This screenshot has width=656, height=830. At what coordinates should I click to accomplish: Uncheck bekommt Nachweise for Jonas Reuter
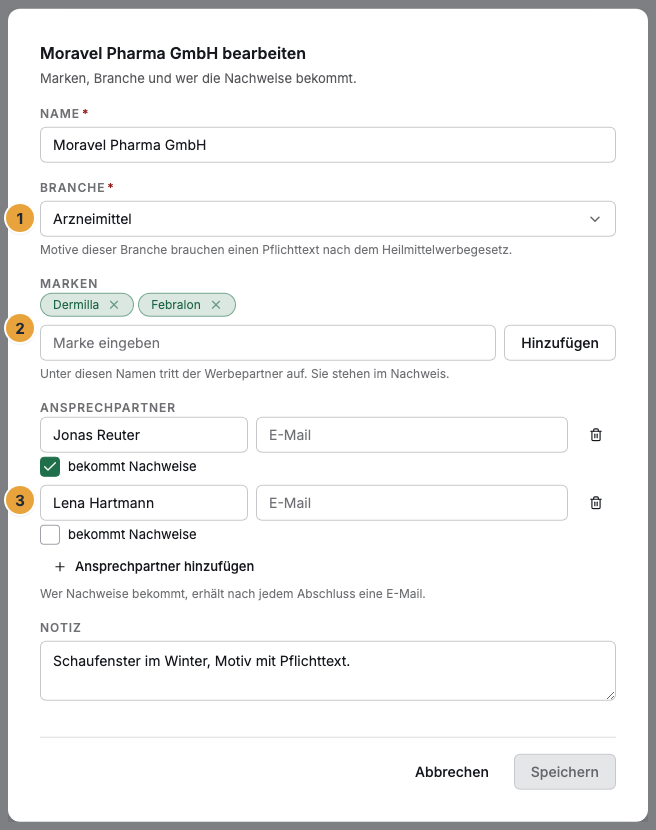(50, 467)
